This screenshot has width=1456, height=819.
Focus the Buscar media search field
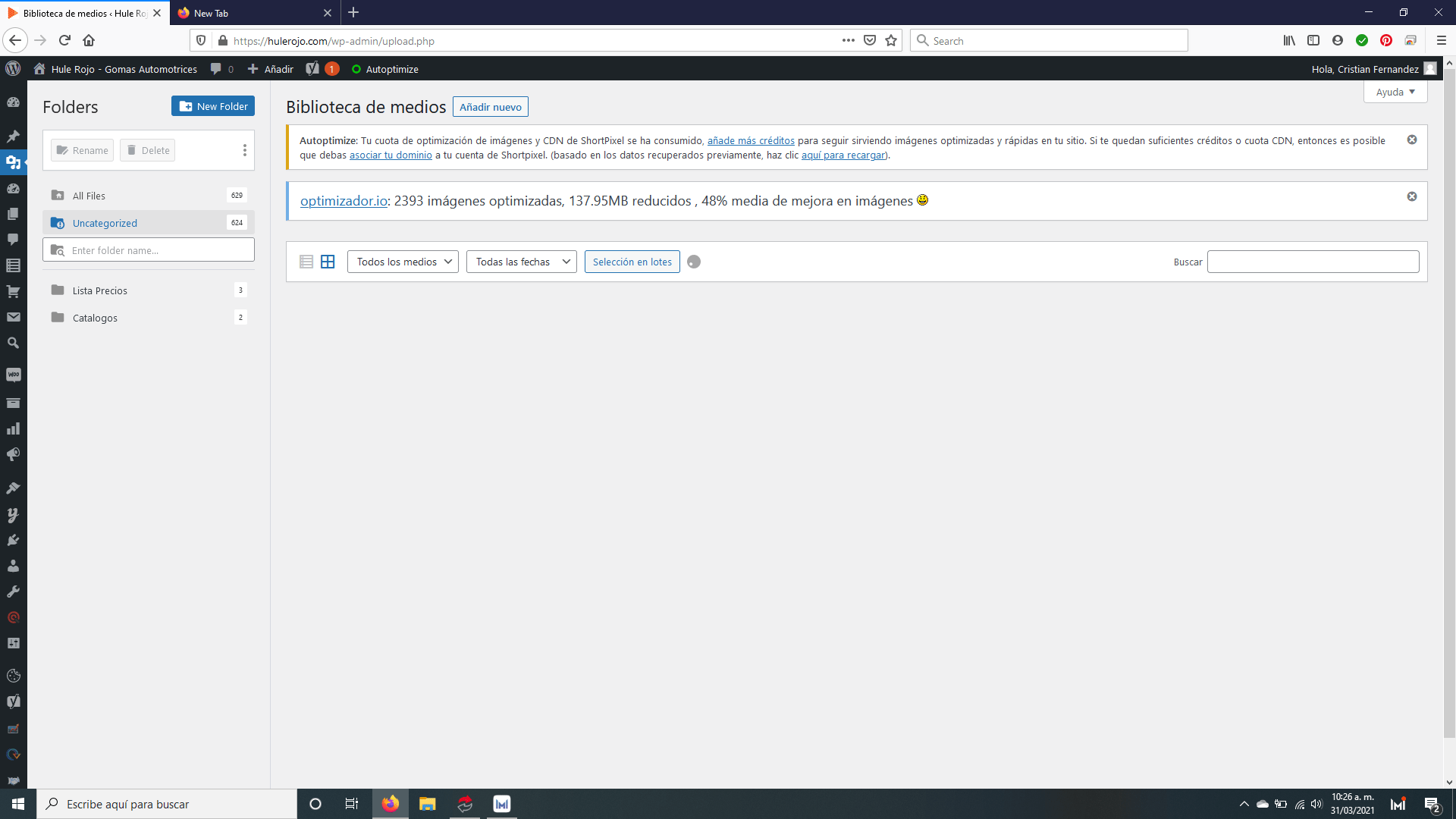(x=1313, y=262)
